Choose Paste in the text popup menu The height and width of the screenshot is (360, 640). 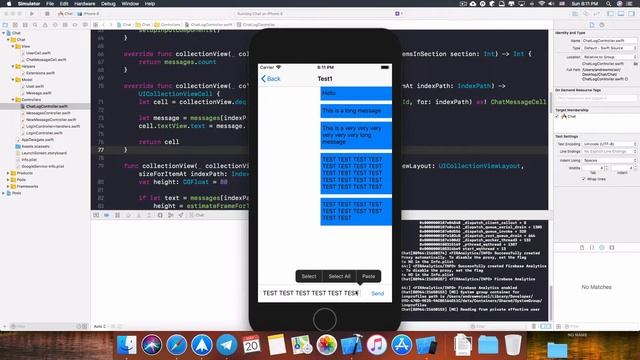(x=369, y=276)
